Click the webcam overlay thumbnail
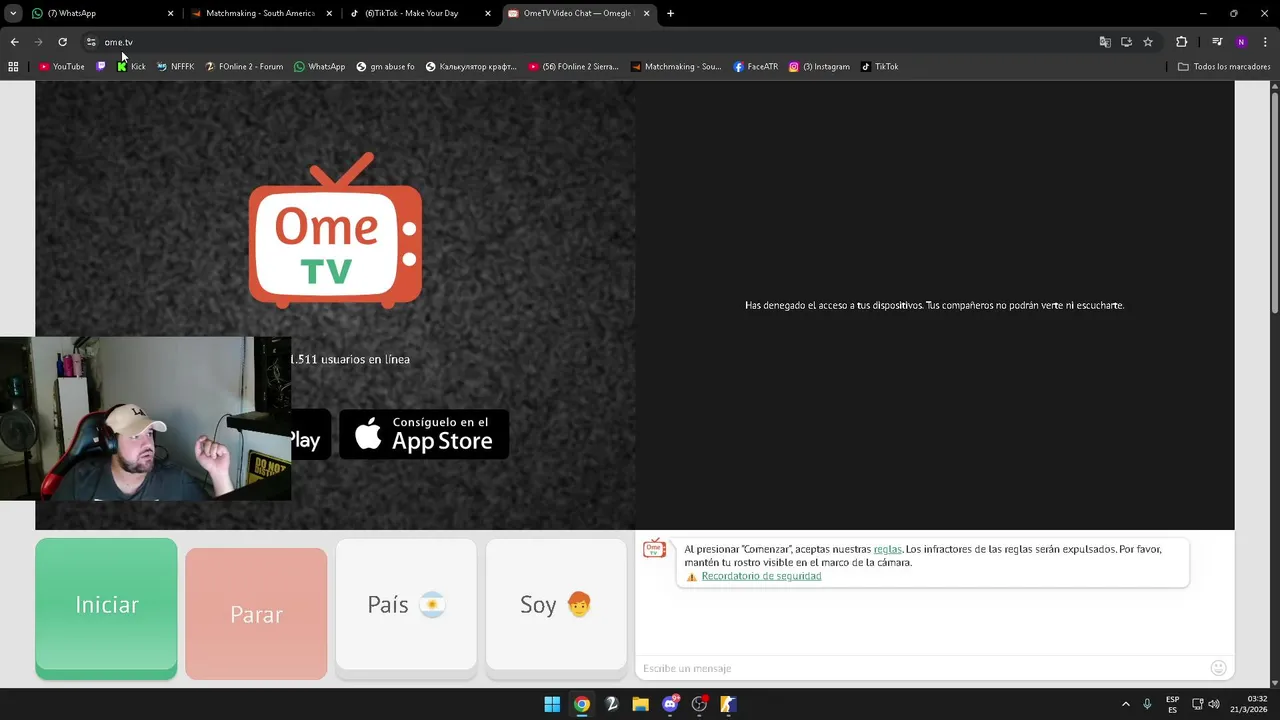This screenshot has height=720, width=1280. (145, 418)
